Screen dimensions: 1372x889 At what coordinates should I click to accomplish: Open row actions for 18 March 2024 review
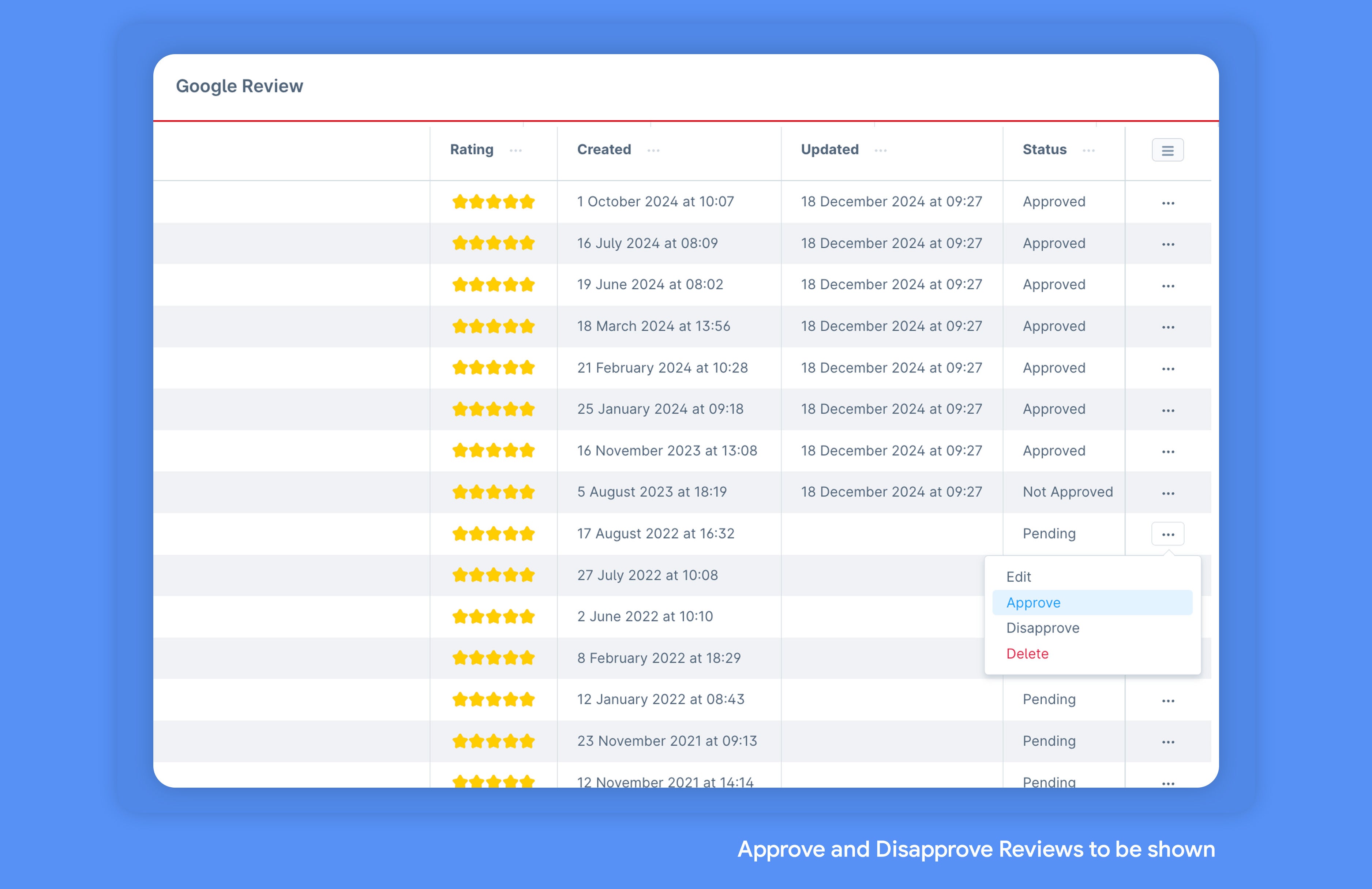(x=1168, y=327)
